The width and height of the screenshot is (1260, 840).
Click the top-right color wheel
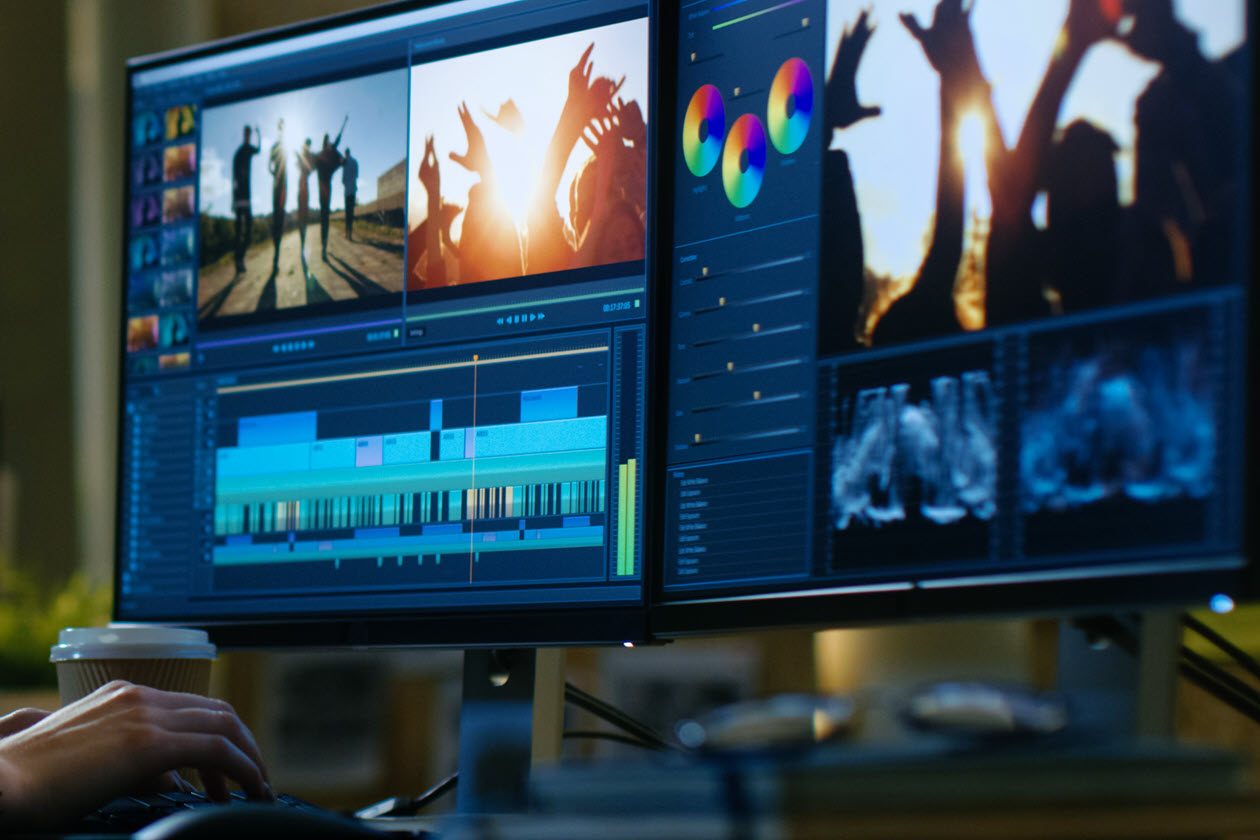[x=790, y=105]
